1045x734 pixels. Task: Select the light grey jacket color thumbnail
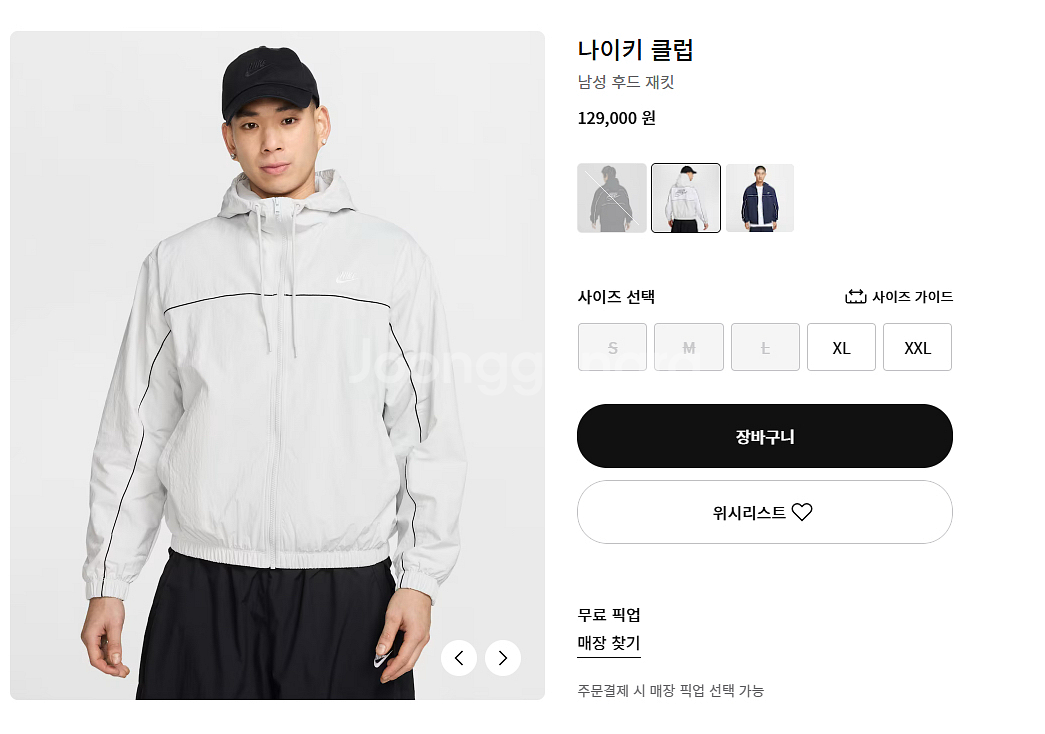686,198
